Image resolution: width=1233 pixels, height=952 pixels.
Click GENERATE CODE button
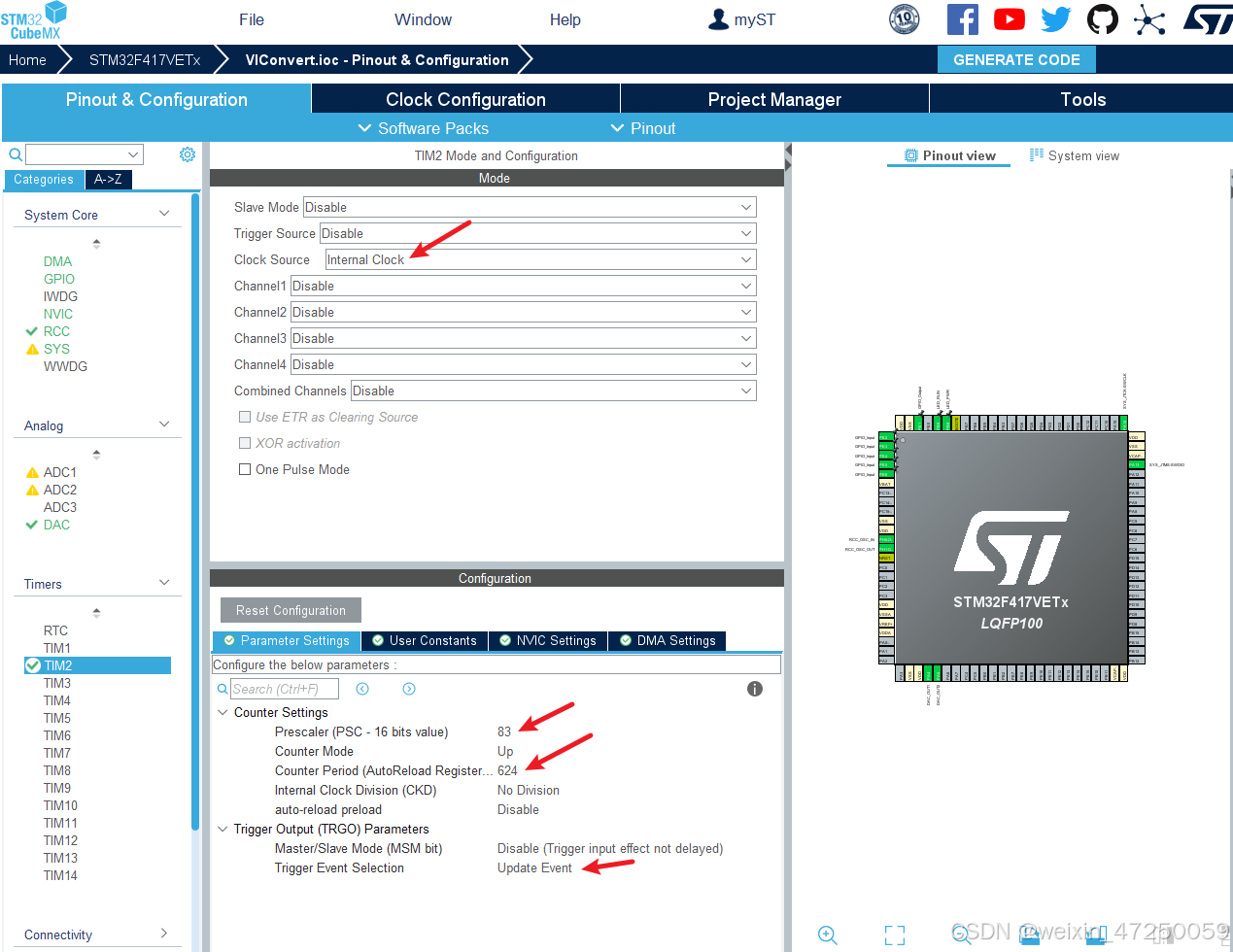click(1016, 59)
